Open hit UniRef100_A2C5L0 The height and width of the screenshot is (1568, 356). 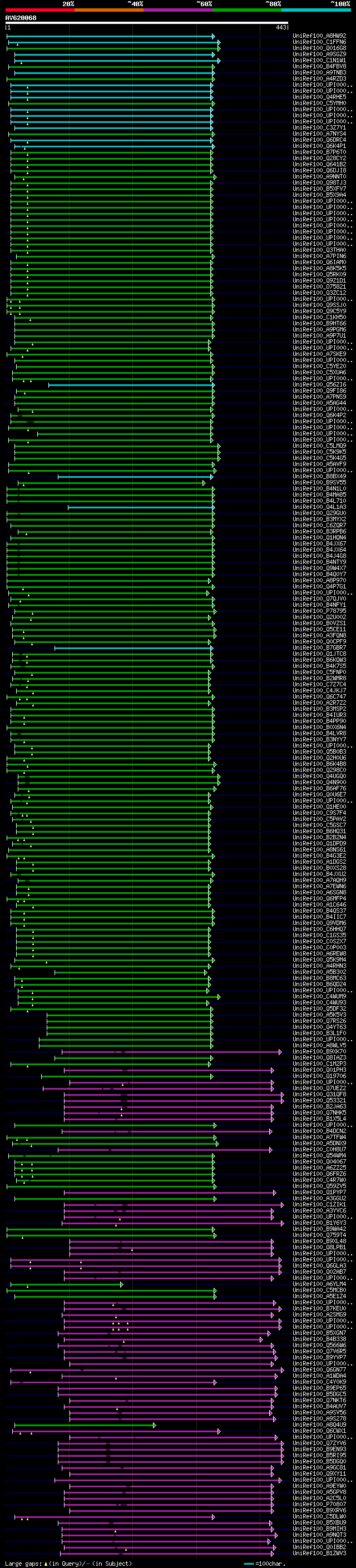319,1498
